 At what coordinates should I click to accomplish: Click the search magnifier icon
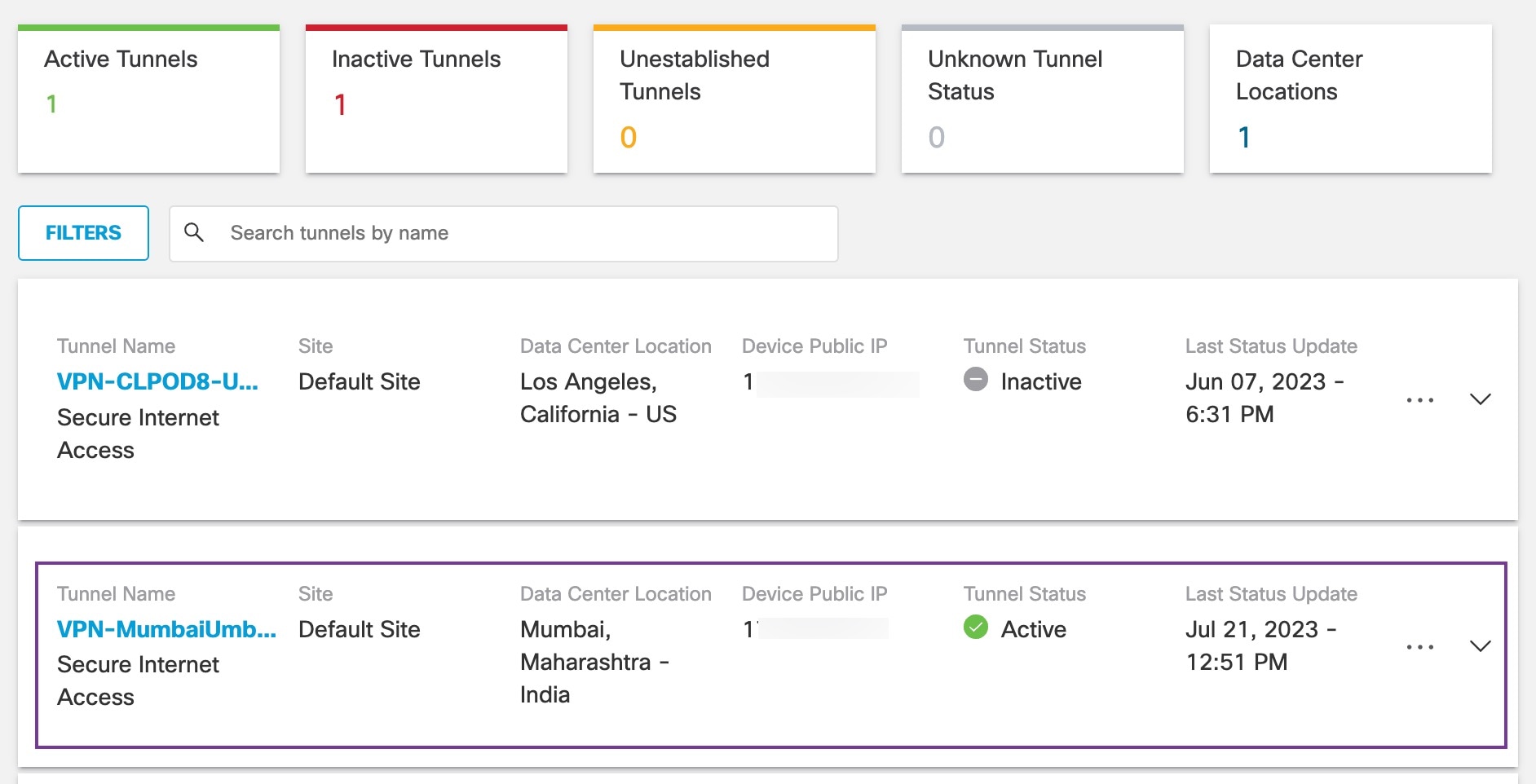196,233
